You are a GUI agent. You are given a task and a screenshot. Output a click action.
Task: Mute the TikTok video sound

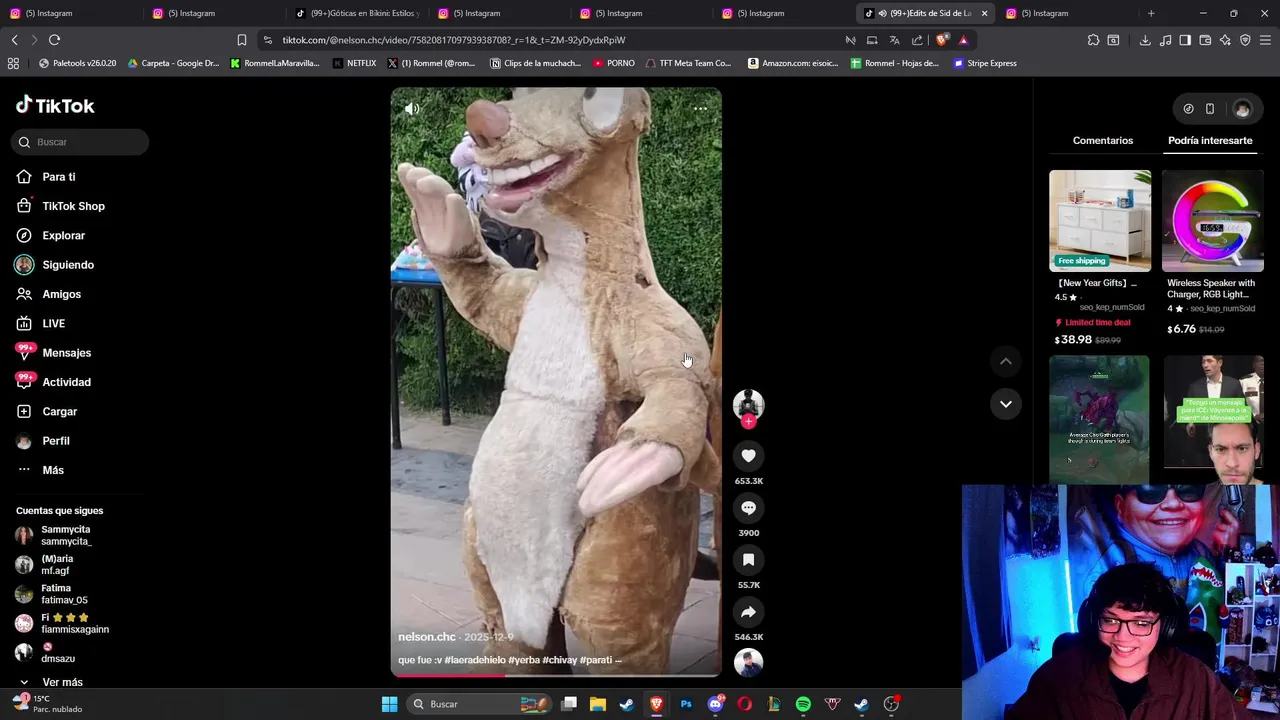point(412,108)
